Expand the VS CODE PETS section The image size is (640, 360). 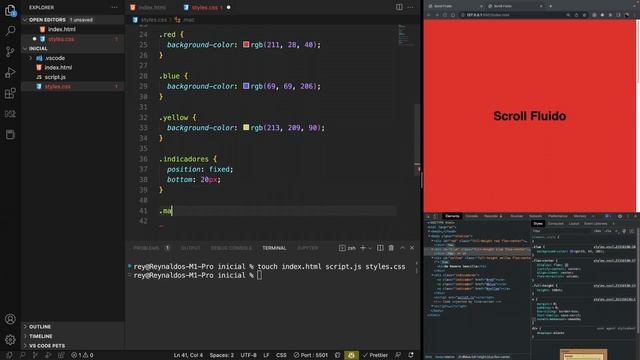coord(47,346)
